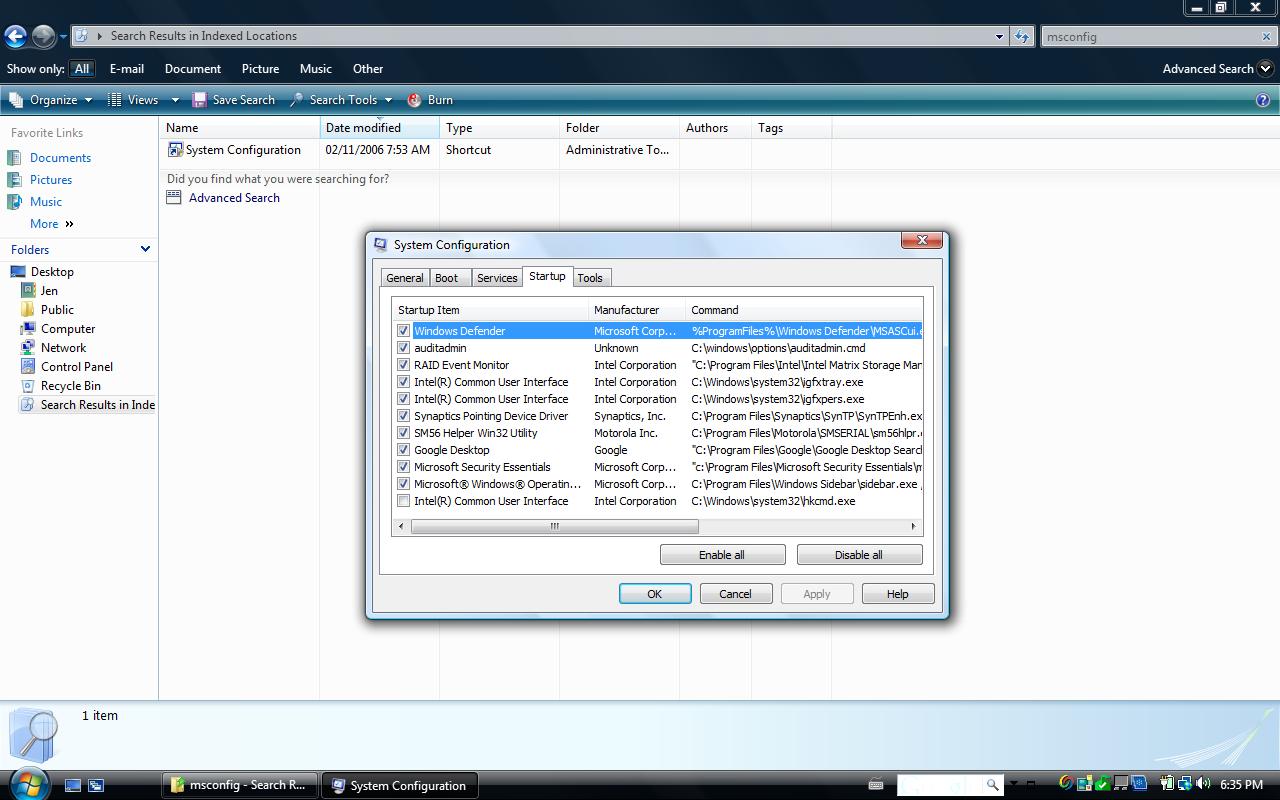Uncheck the SM56 Helper Win32 Utility checkbox
1280x800 pixels.
pyautogui.click(x=404, y=433)
